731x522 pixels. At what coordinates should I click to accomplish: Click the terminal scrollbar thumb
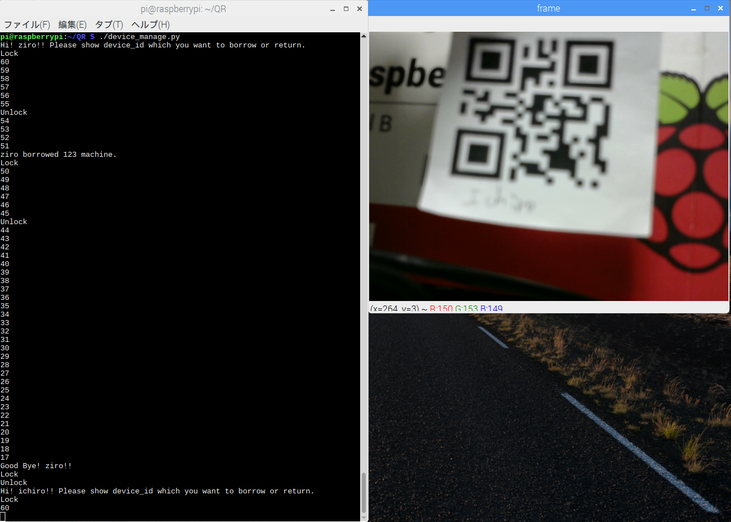coord(363,490)
